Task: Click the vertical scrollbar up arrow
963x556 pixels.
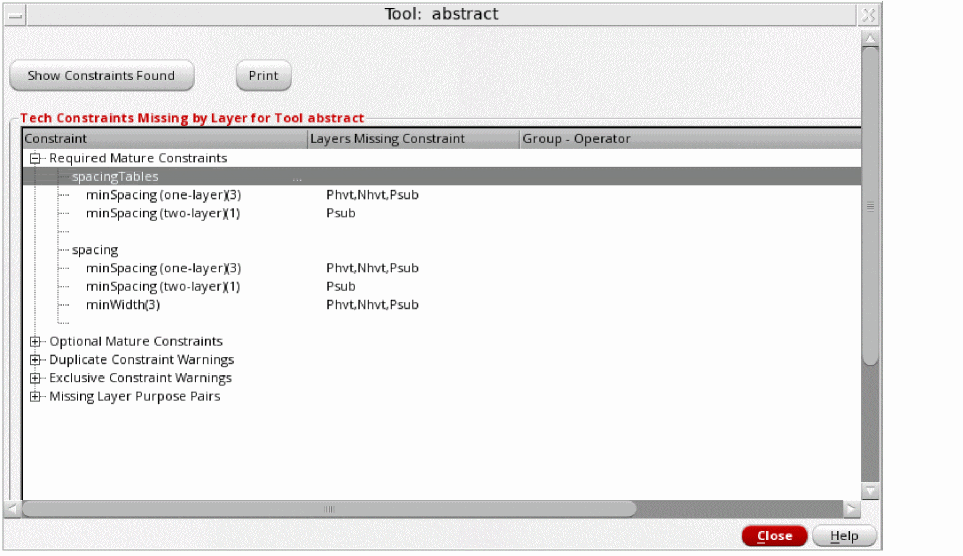Action: click(870, 39)
